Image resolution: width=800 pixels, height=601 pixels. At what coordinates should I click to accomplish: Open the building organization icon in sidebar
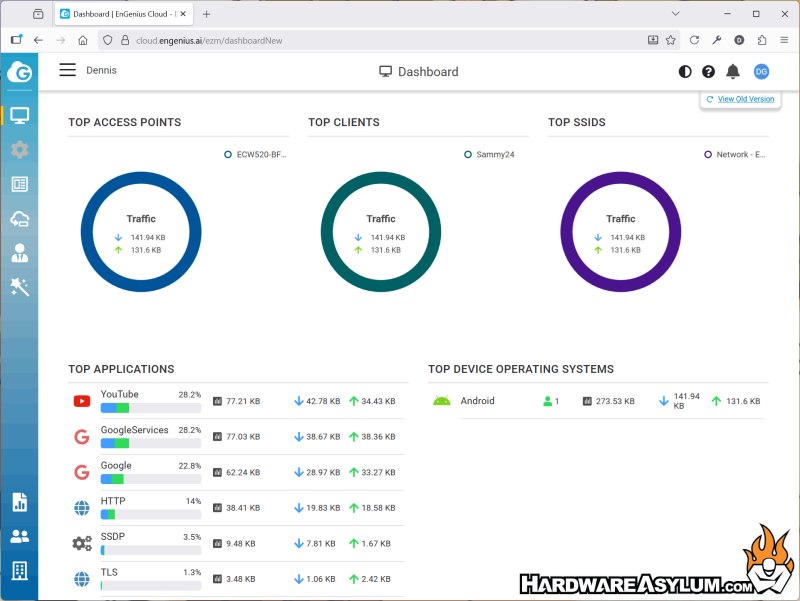(x=19, y=571)
